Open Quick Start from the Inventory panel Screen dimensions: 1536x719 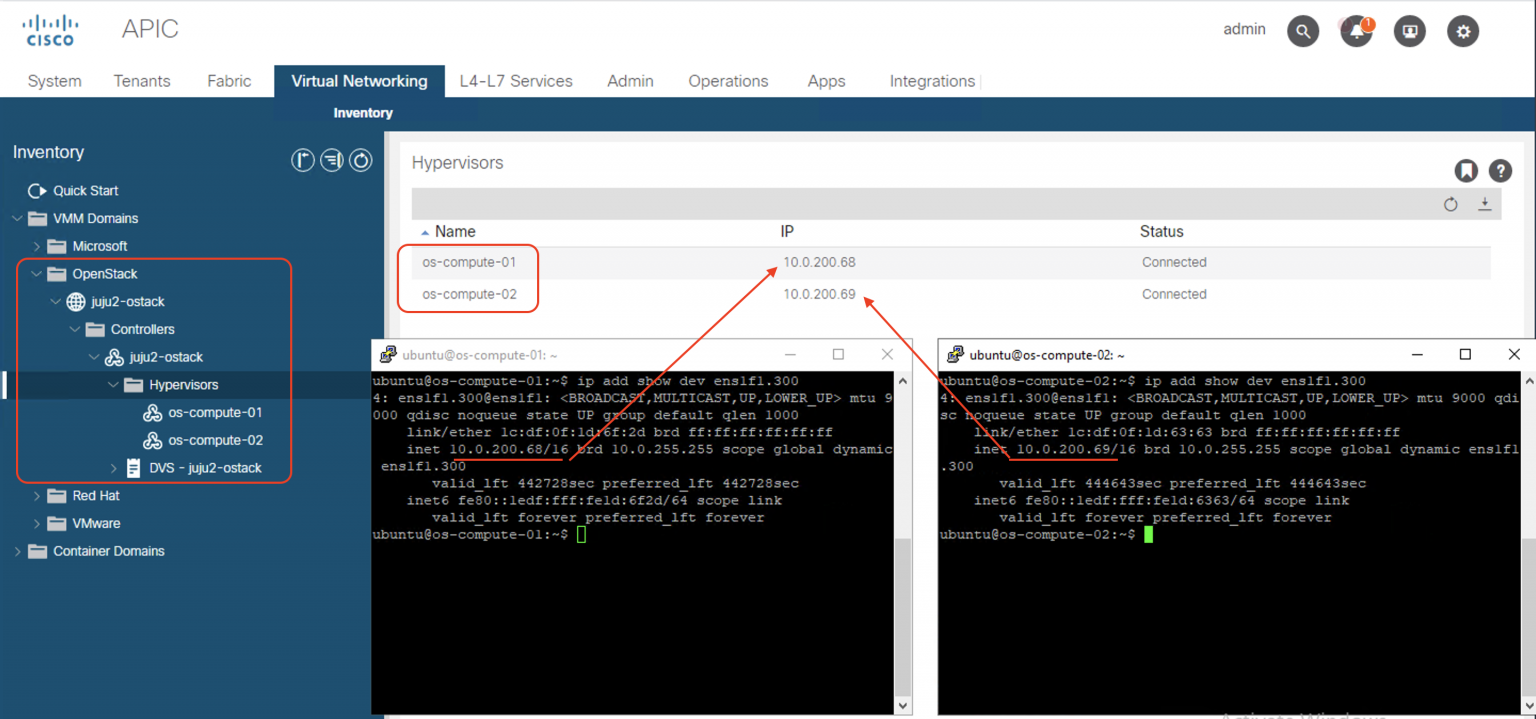84,190
